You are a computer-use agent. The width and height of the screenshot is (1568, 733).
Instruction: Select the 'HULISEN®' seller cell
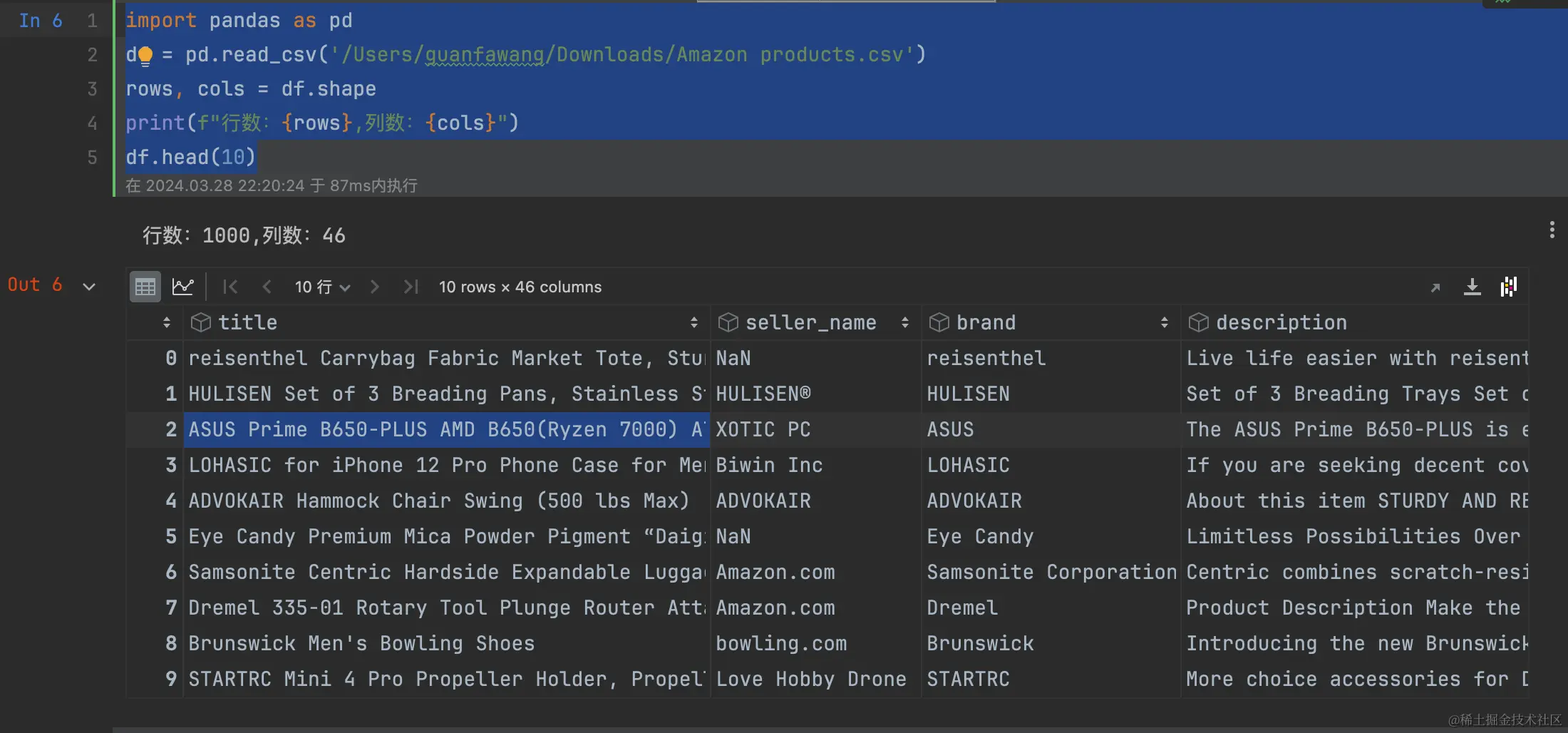[816, 394]
